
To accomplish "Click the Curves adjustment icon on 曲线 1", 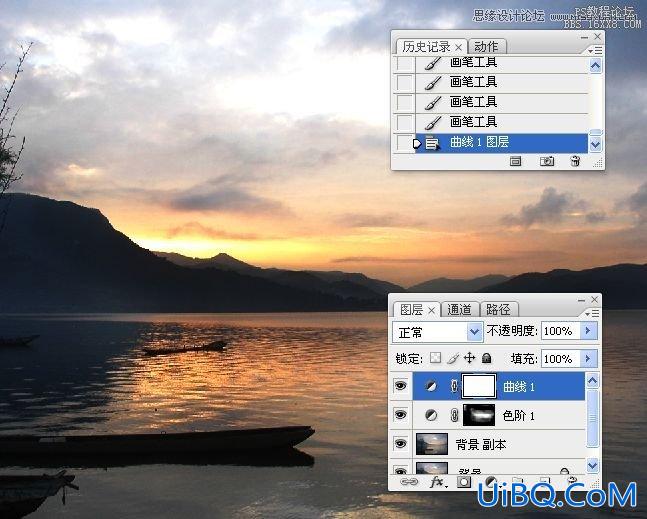I will click(x=431, y=386).
